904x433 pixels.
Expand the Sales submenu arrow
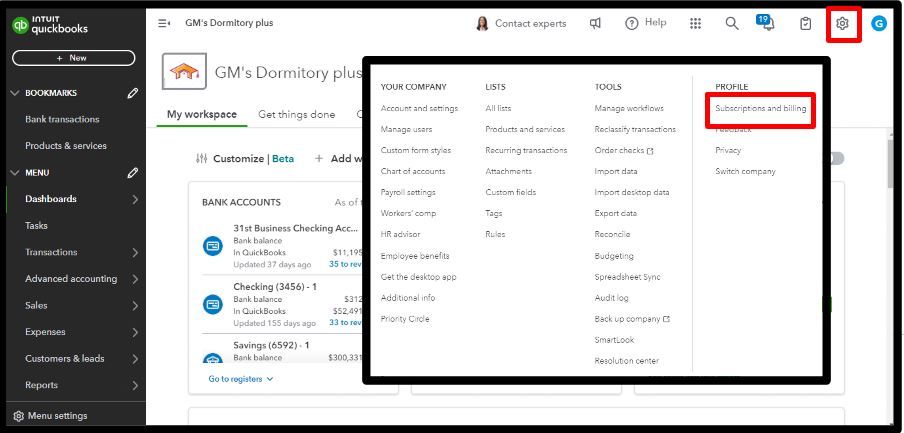[135, 306]
